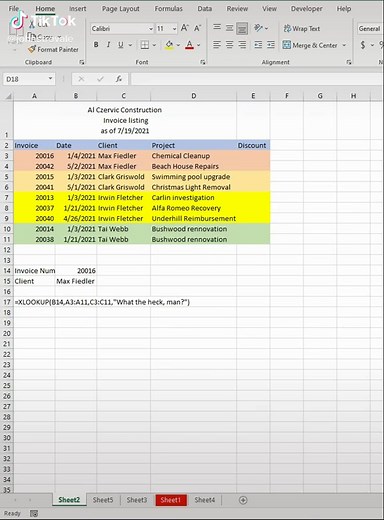The height and width of the screenshot is (520, 384).
Task: Open the Insert ribbon tab
Action: (78, 9)
